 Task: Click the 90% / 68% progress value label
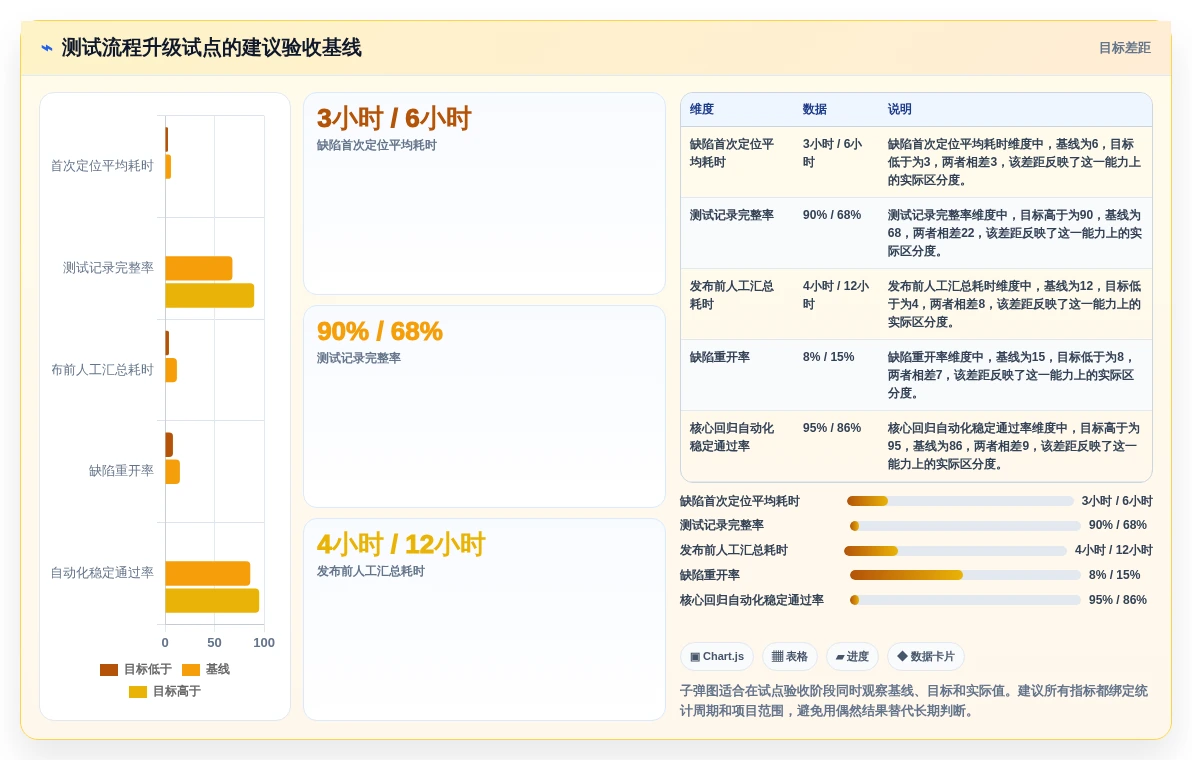point(1118,525)
